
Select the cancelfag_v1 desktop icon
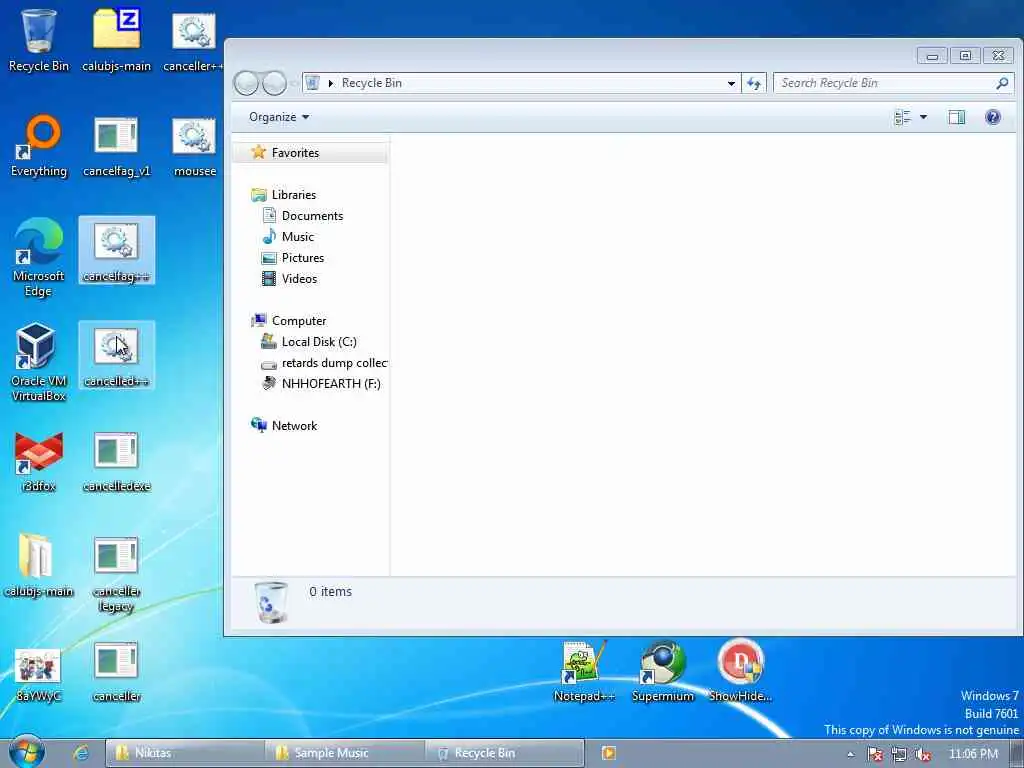[x=116, y=146]
